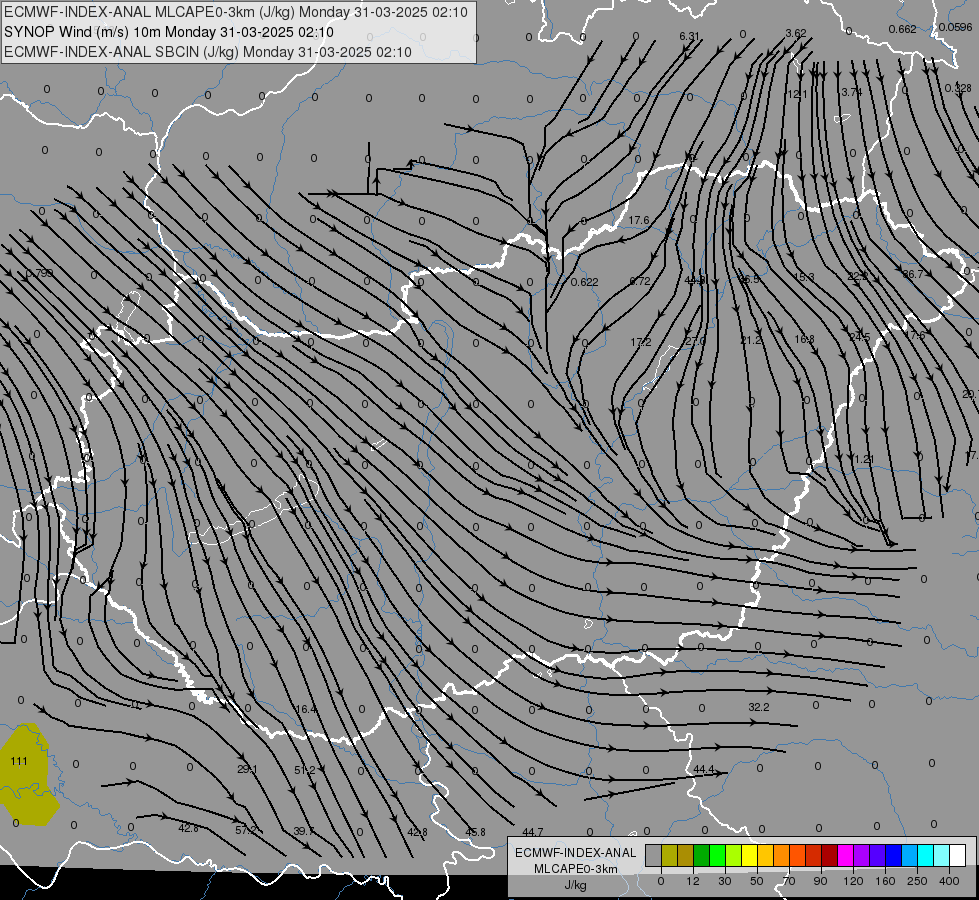The width and height of the screenshot is (979, 900).
Task: Click the '111' value on the olive area
Action: pos(19,761)
